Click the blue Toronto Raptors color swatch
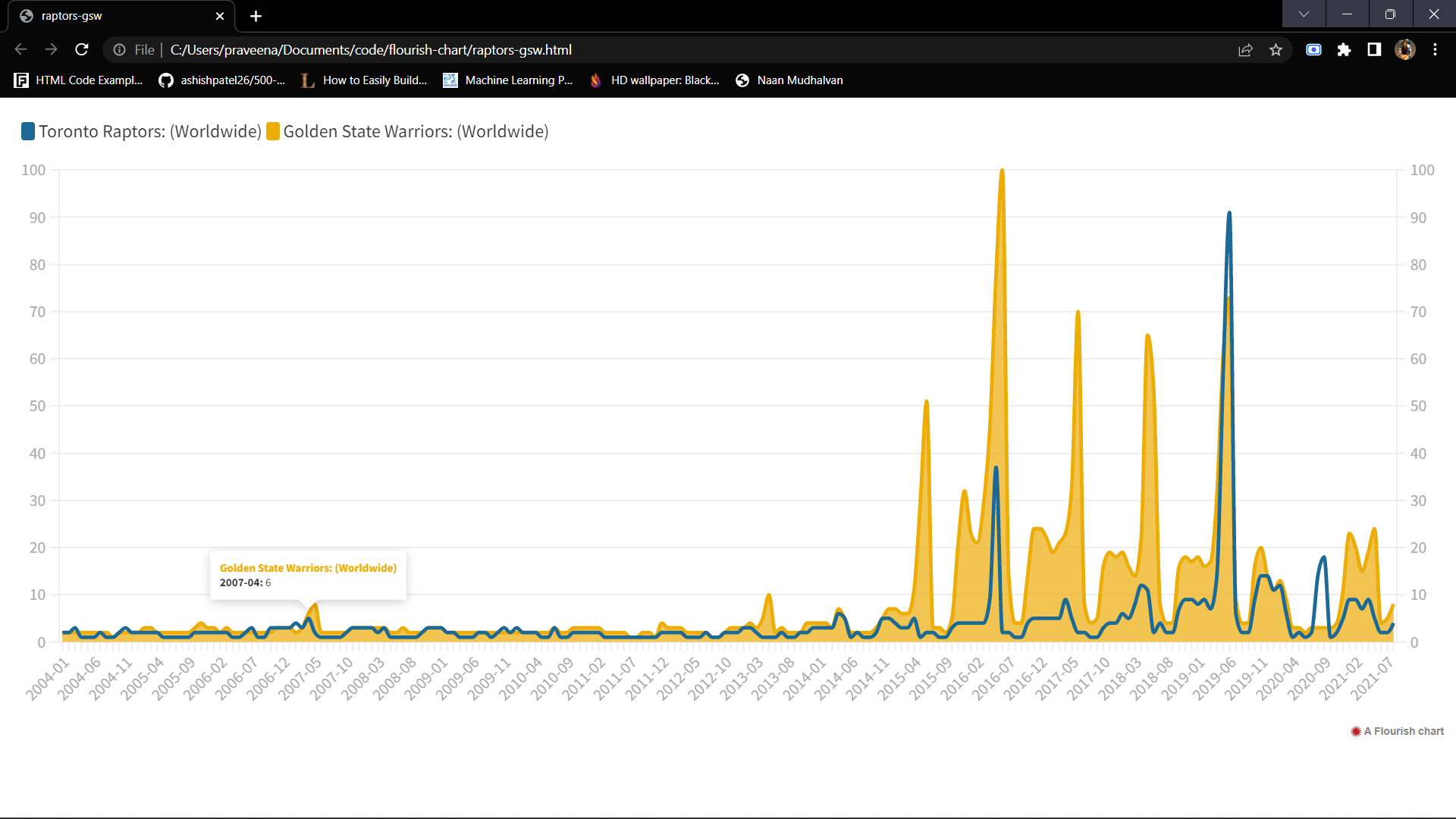 (x=28, y=131)
